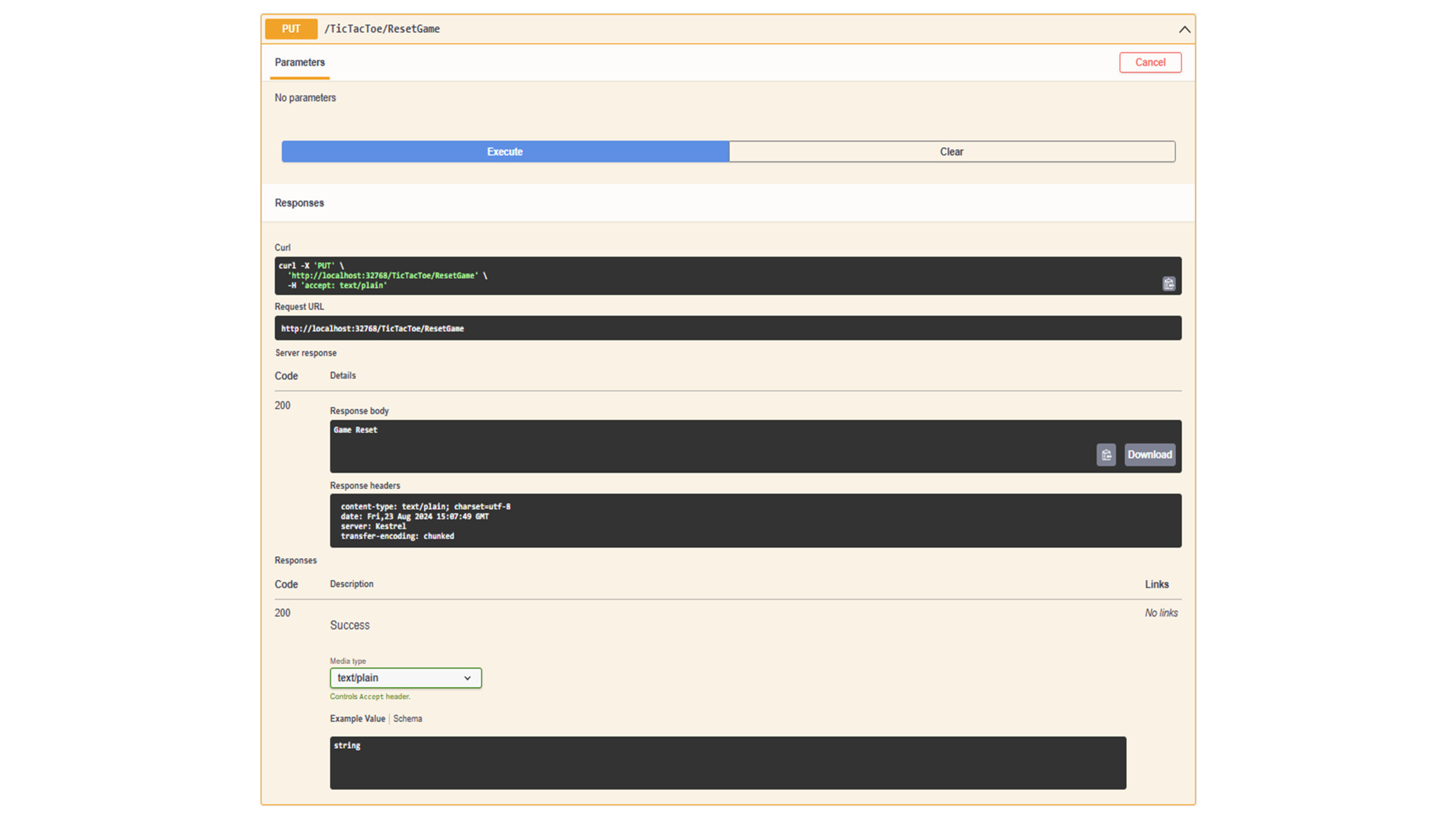Click the 'content-type: text/plain; charset=utf-8' header
The width and height of the screenshot is (1456, 819).
pos(425,506)
